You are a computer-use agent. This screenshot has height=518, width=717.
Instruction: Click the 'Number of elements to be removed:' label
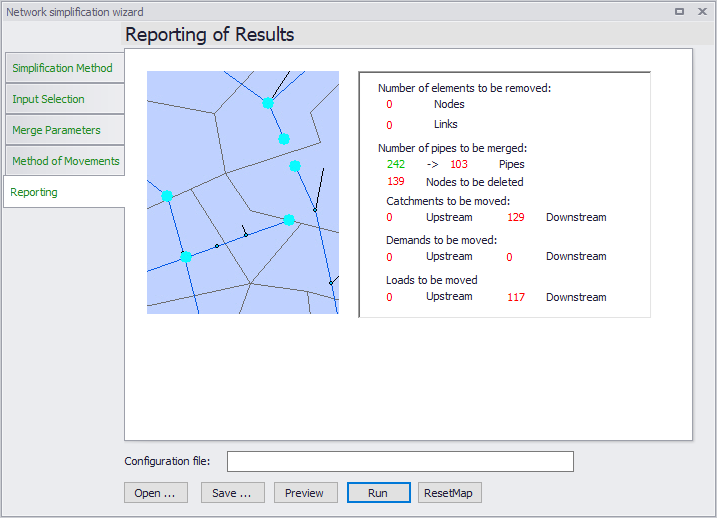(x=465, y=88)
